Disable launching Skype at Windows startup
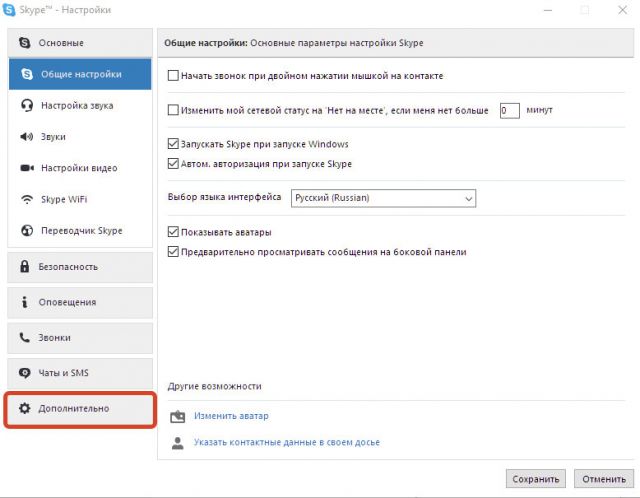 point(173,144)
